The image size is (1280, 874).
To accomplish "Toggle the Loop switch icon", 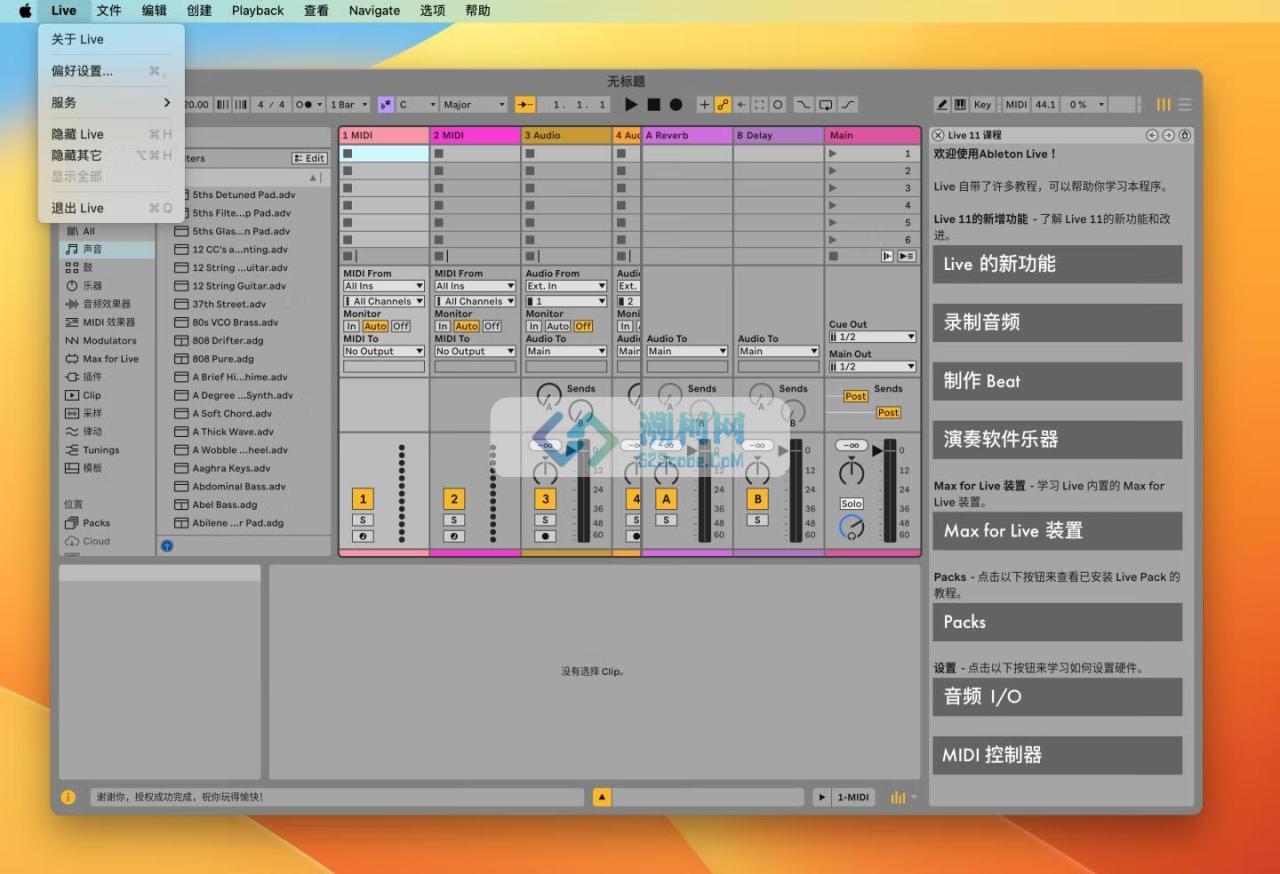I will coord(826,104).
